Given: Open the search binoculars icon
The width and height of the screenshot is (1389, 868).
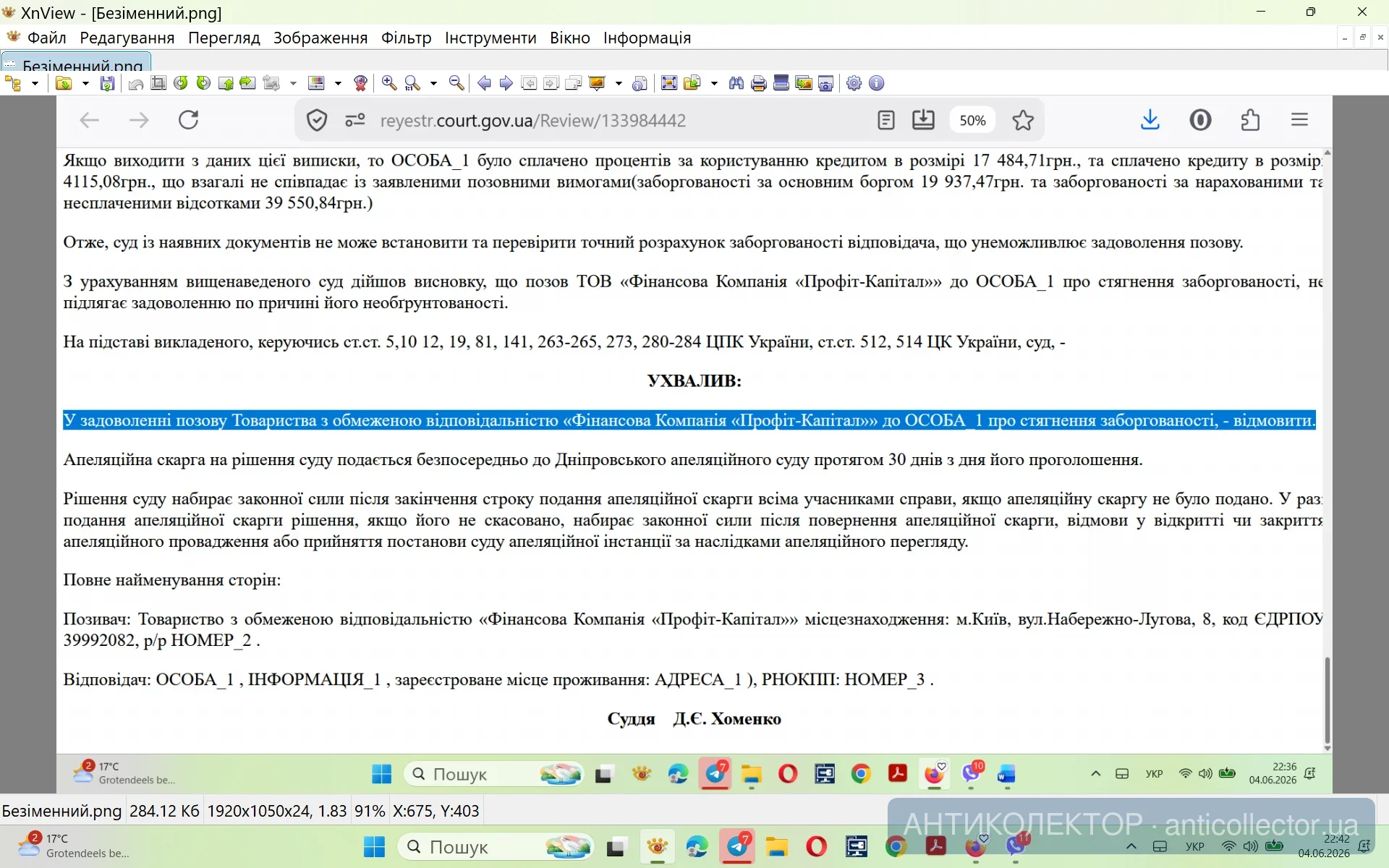Looking at the screenshot, I should click(x=736, y=83).
